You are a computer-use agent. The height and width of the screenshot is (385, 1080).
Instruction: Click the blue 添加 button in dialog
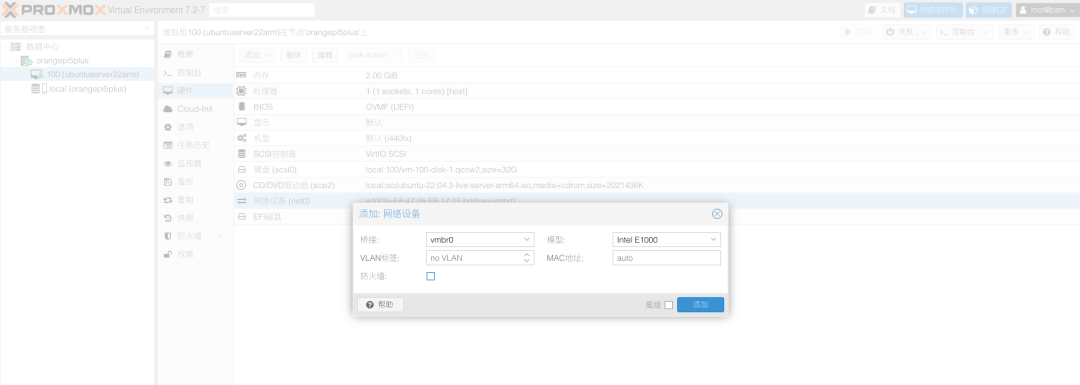[700, 305]
